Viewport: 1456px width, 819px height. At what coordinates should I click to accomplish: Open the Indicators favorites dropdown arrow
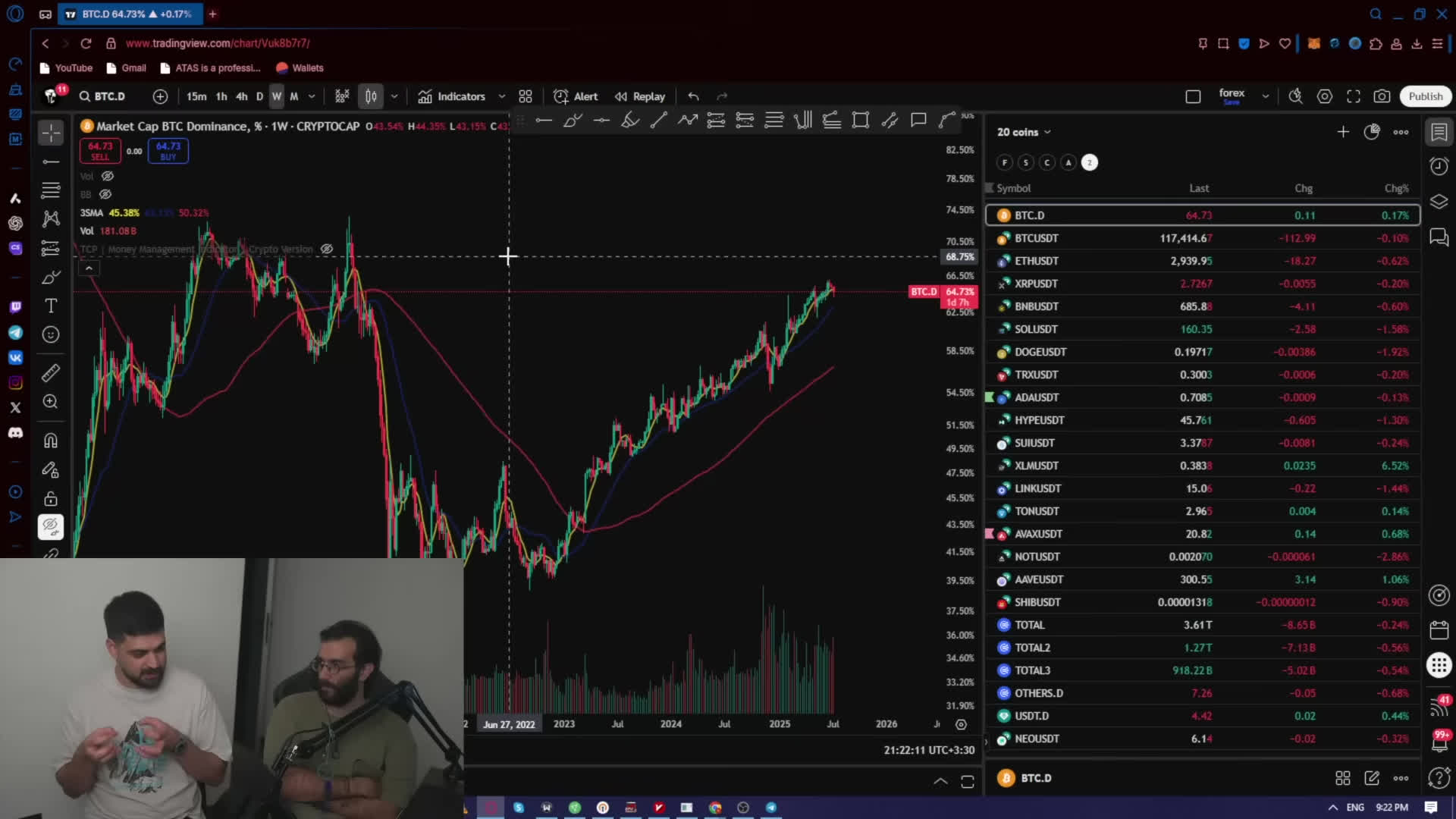501,96
